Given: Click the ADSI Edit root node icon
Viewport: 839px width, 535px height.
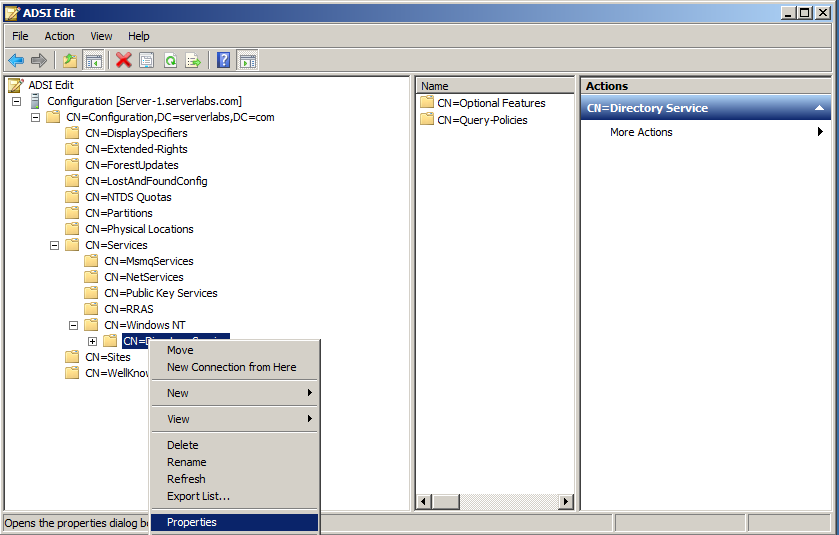Looking at the screenshot, I should 16,85.
